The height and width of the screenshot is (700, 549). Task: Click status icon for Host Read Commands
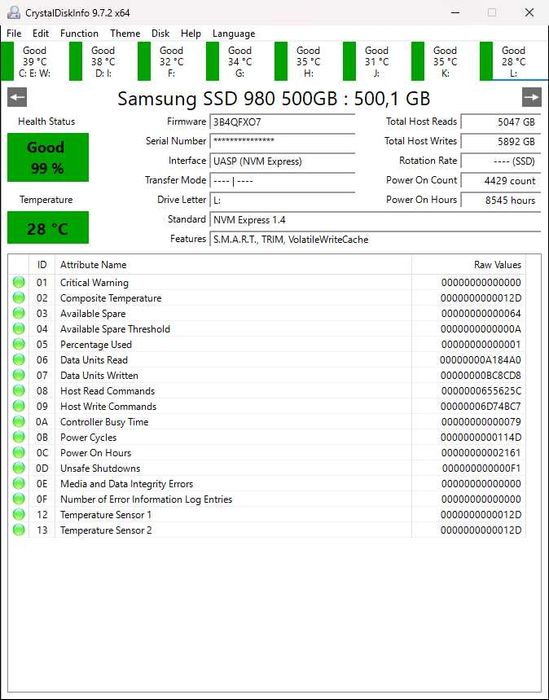[19, 391]
